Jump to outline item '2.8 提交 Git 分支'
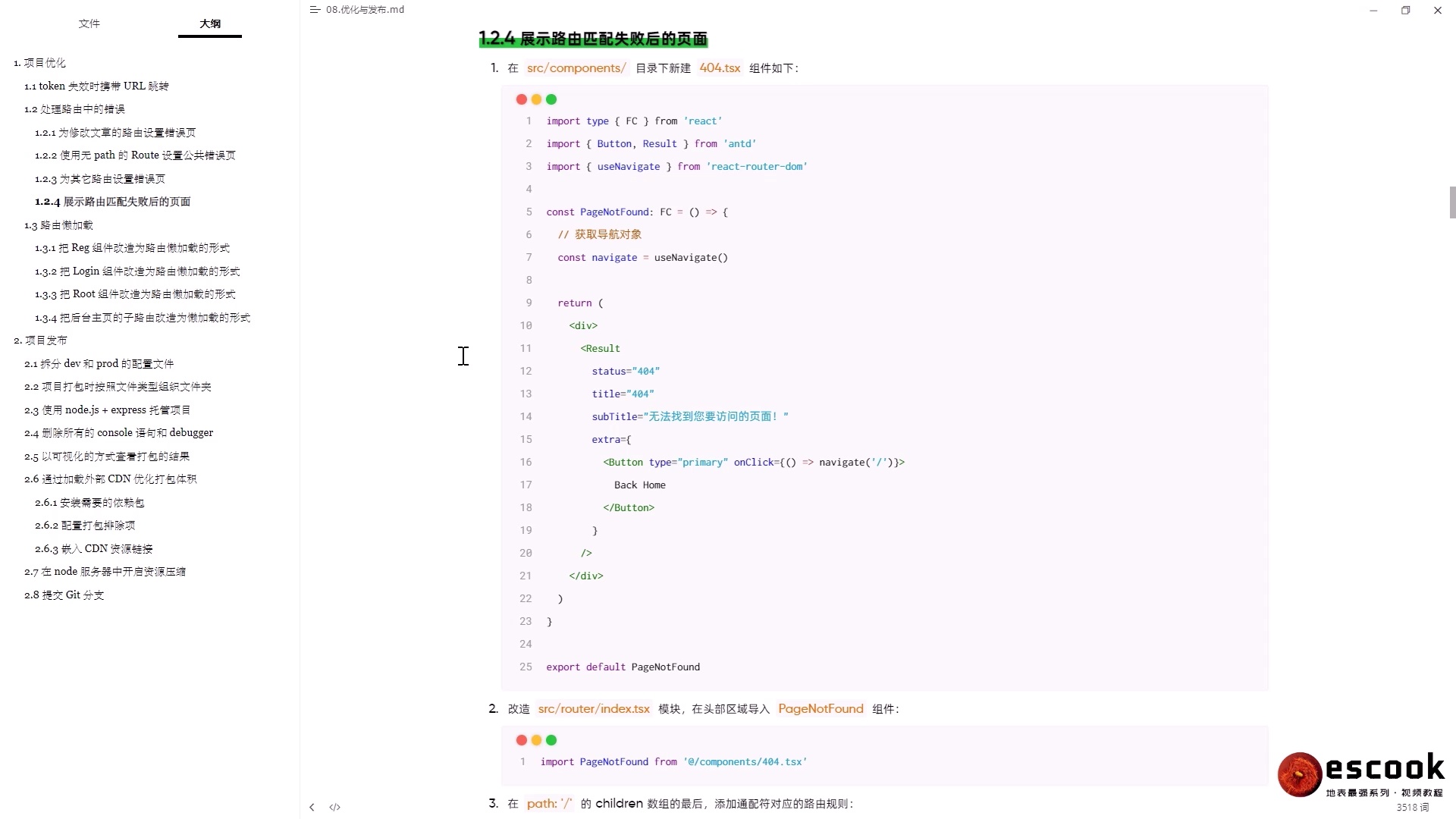 (64, 595)
